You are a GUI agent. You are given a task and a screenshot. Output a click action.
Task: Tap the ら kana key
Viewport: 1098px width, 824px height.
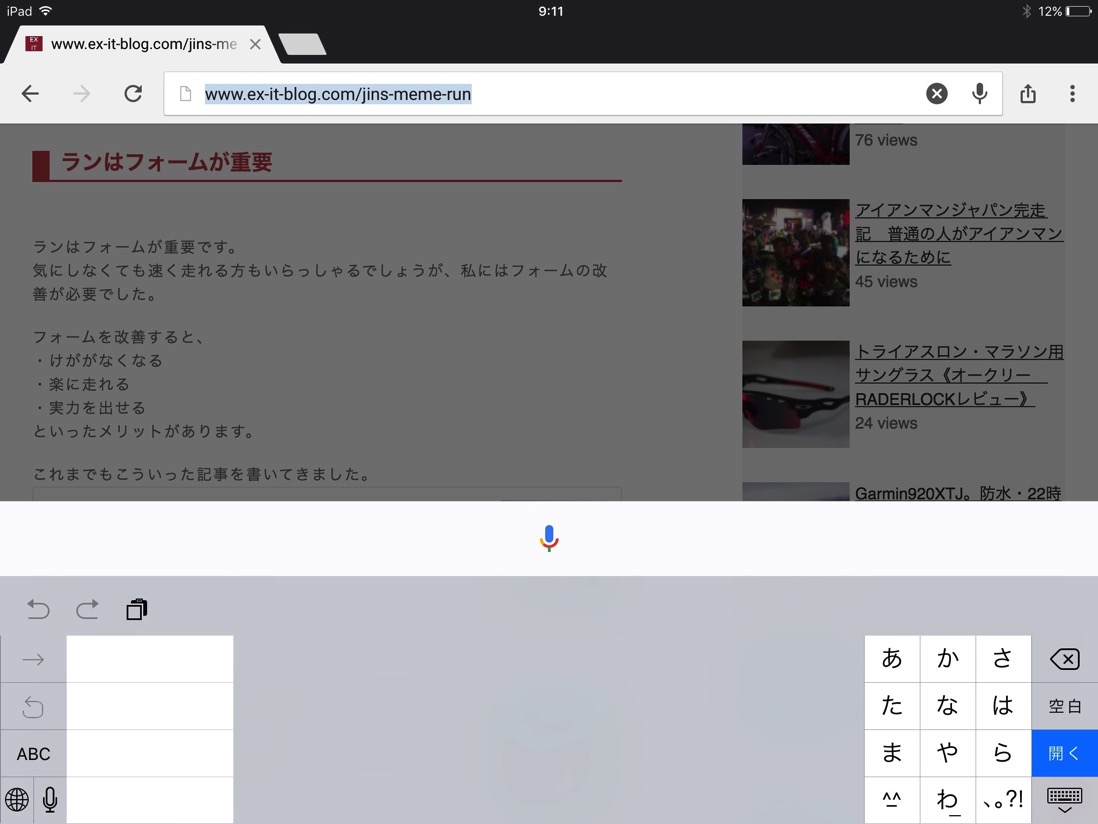point(1003,753)
